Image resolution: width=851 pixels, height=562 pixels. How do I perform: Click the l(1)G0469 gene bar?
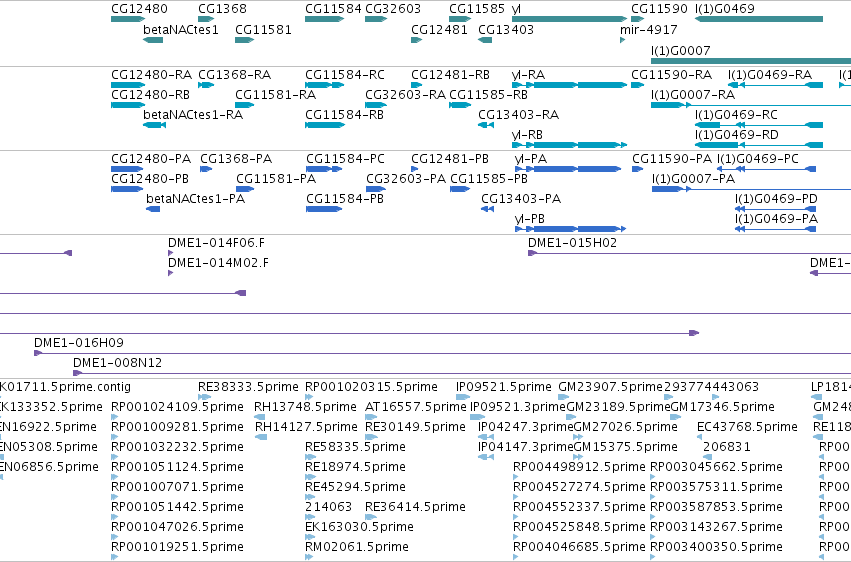point(759,19)
